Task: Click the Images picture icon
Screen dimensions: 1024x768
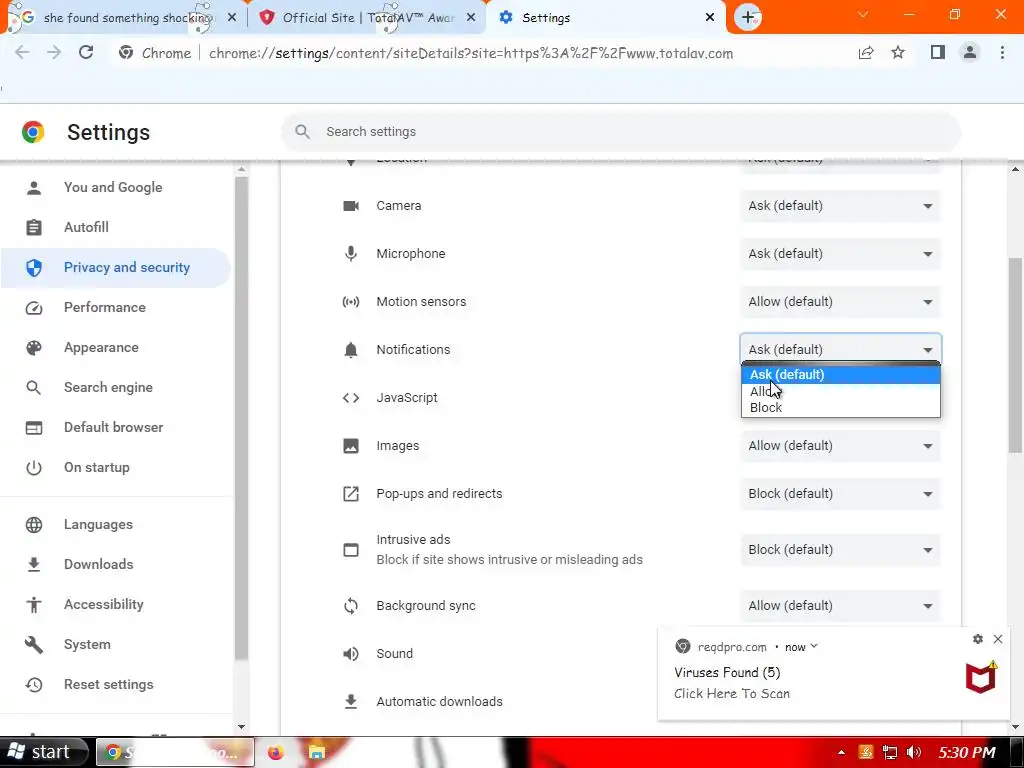Action: pyautogui.click(x=351, y=446)
